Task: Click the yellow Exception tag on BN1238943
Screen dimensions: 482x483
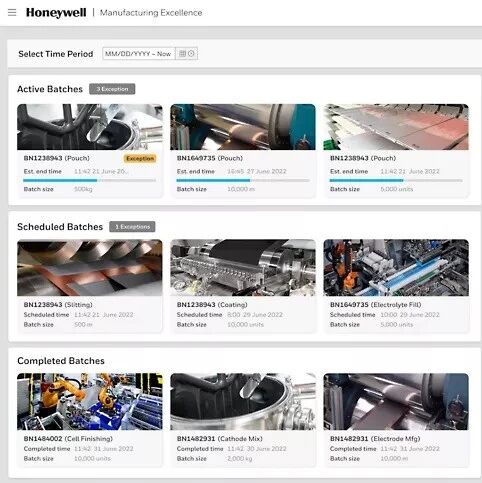Action: click(140, 158)
